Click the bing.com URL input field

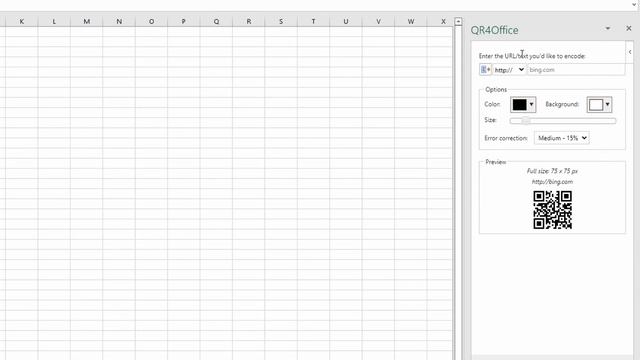coord(576,70)
